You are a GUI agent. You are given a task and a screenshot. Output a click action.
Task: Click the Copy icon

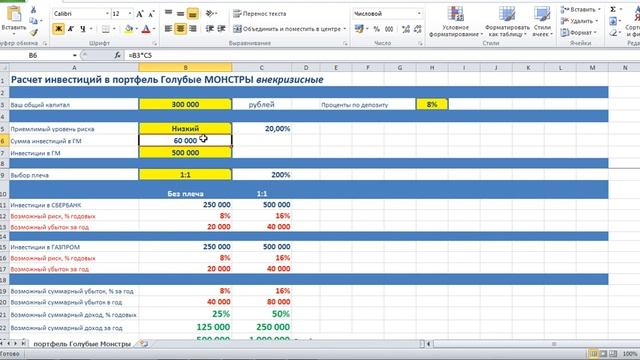click(33, 21)
